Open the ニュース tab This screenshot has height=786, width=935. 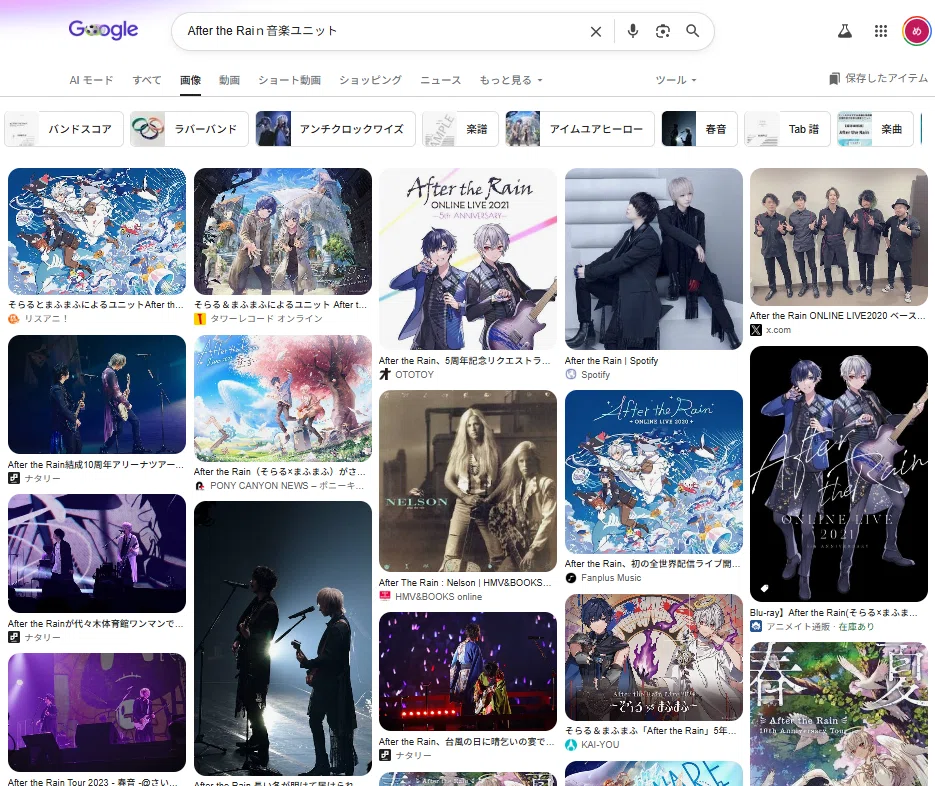point(441,80)
